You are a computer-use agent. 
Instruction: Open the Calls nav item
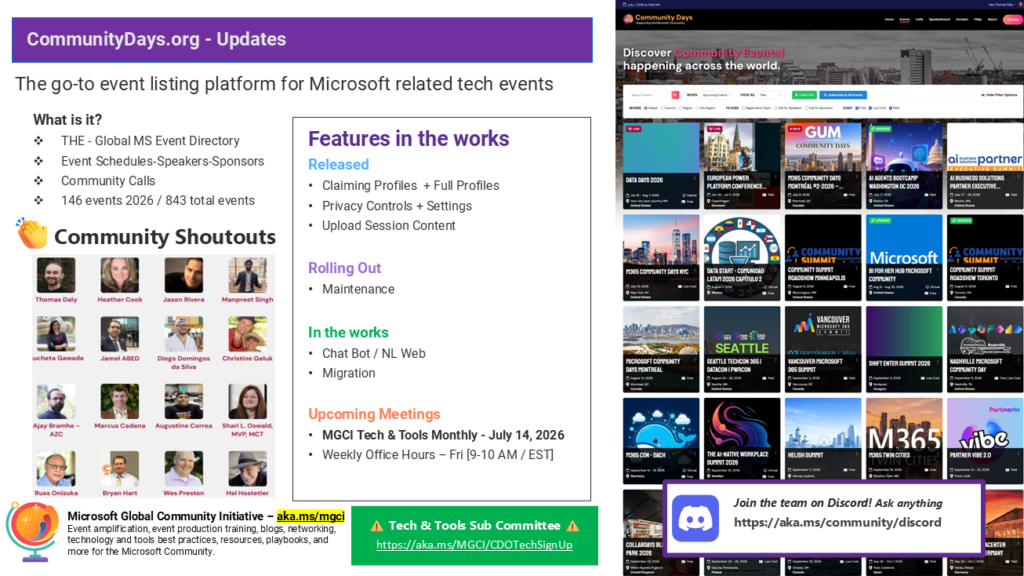pyautogui.click(x=919, y=20)
